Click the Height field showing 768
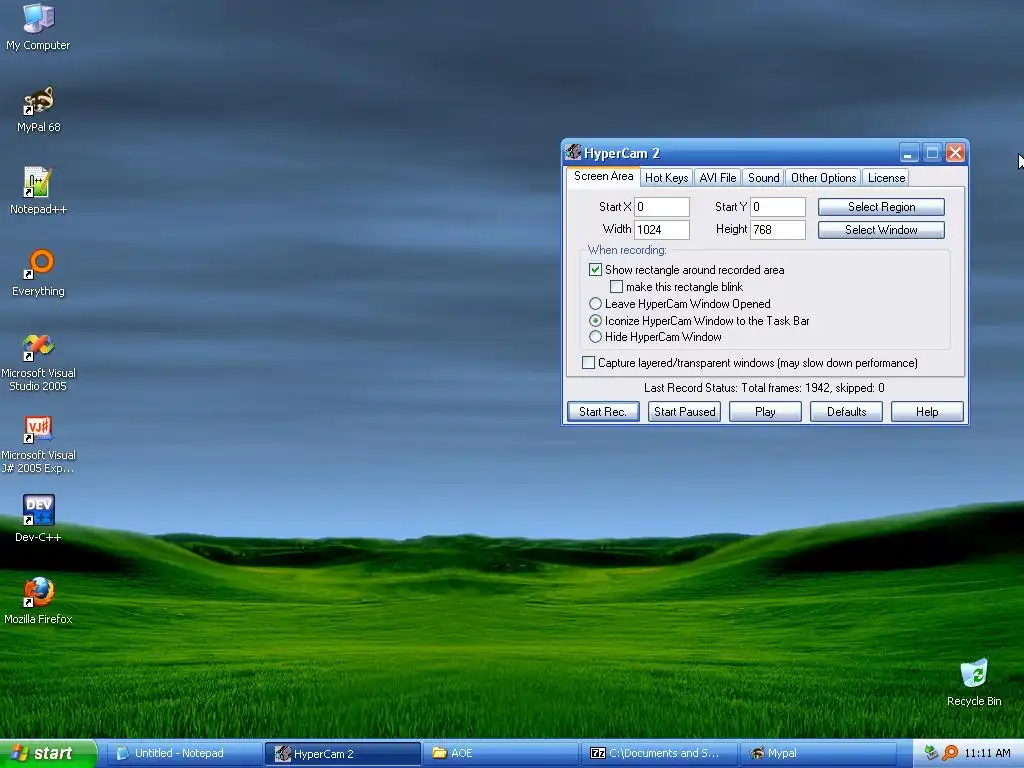 pos(778,230)
